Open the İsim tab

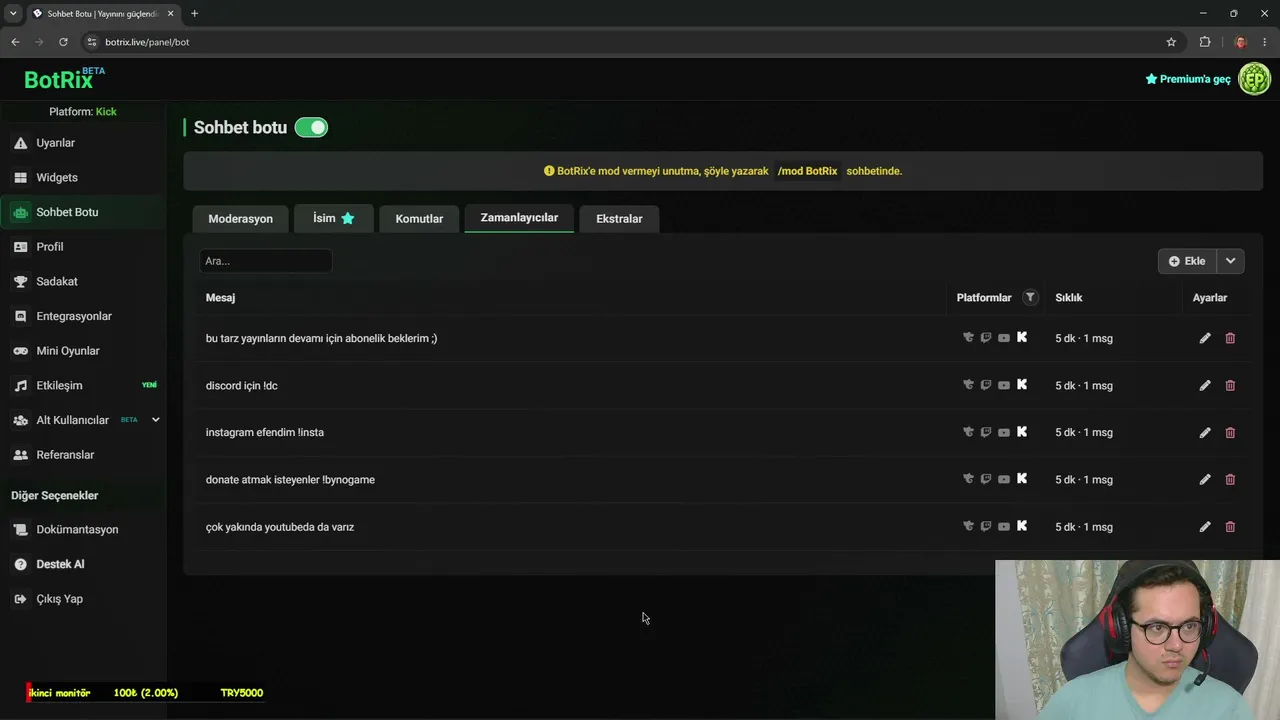pos(334,218)
